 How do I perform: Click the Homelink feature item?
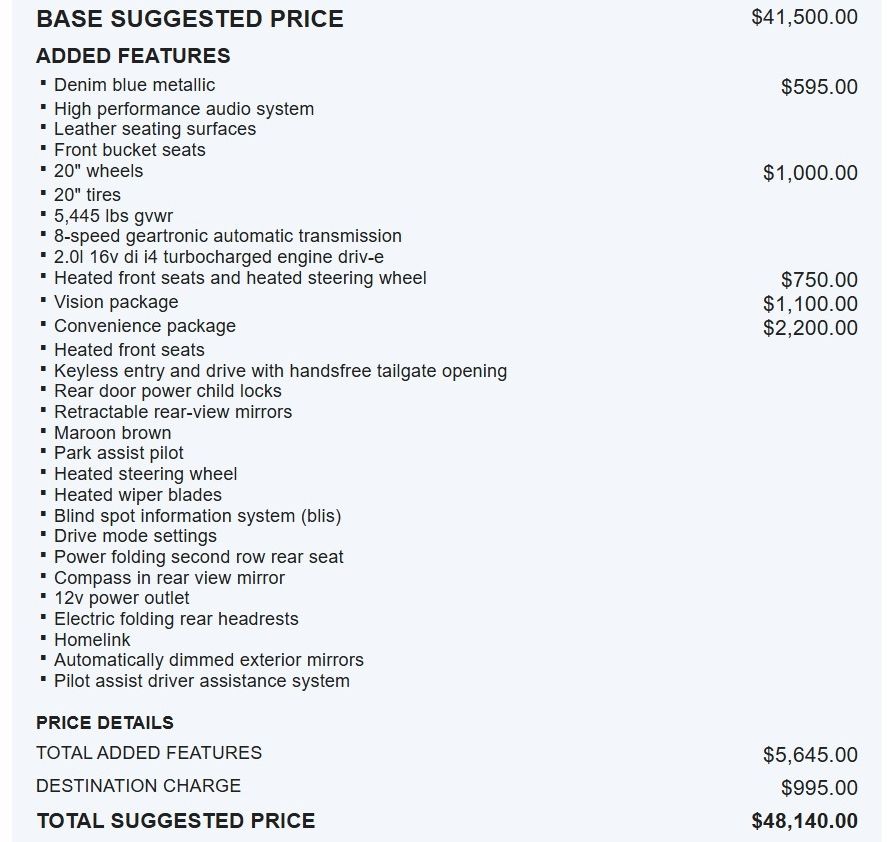point(92,640)
